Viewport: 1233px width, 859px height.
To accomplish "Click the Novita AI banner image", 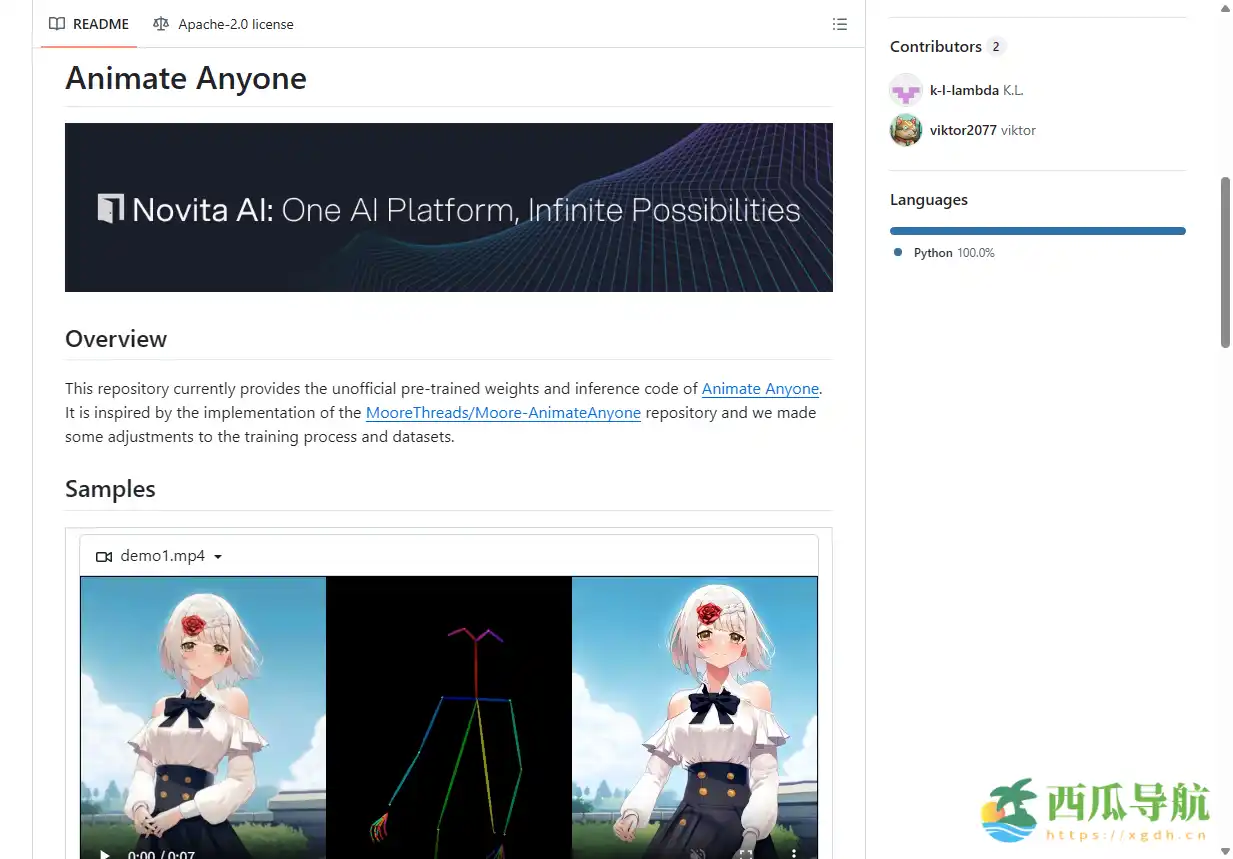I will point(448,208).
